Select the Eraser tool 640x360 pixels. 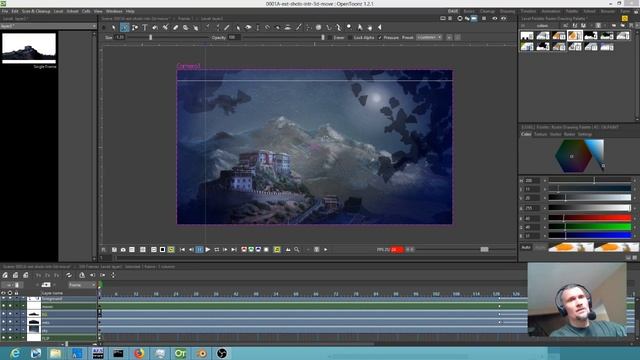click(x=176, y=27)
